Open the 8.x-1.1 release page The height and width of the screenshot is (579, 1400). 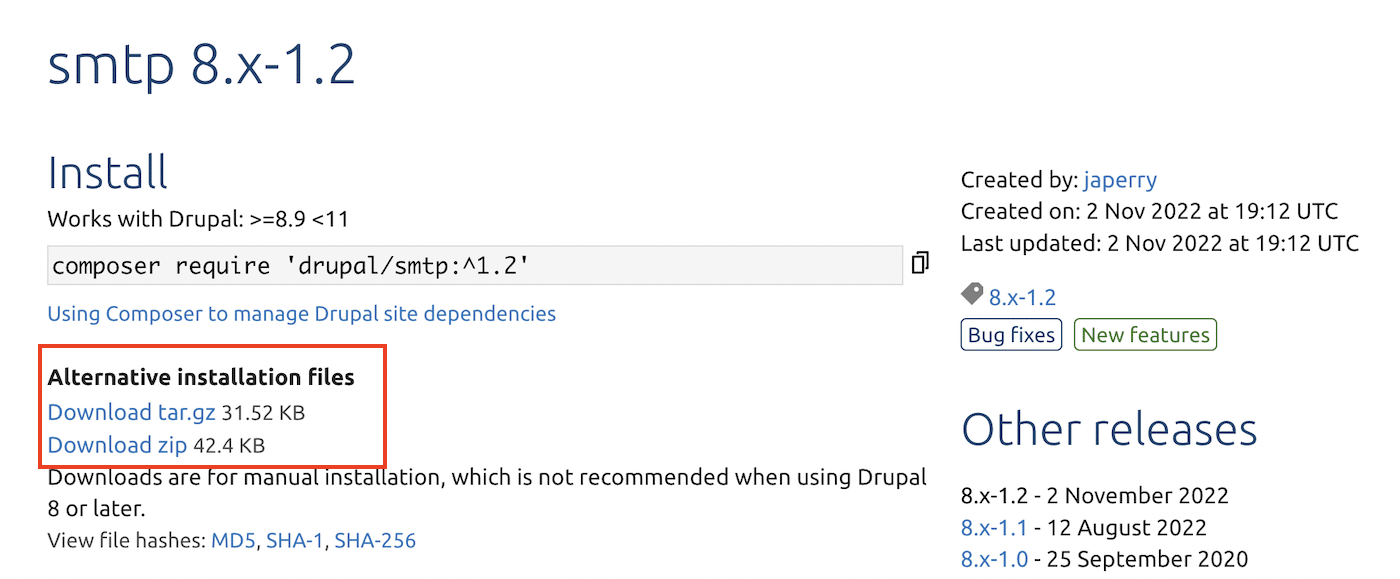(993, 527)
